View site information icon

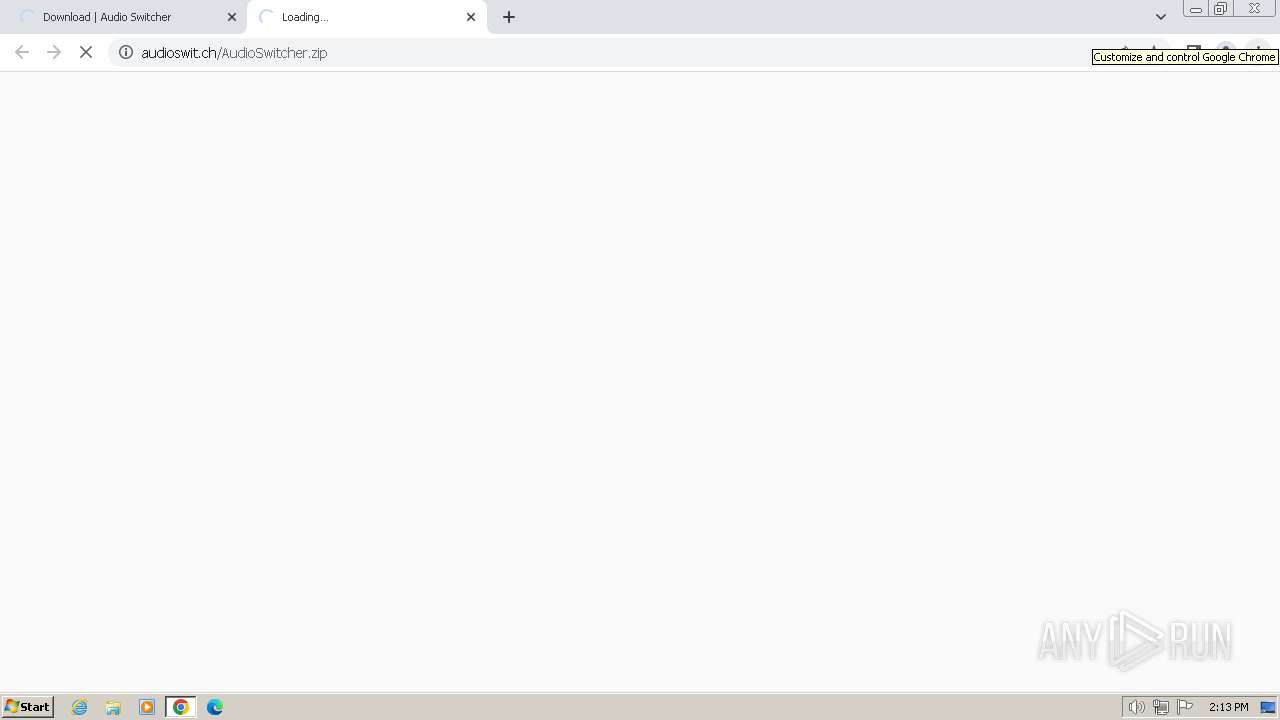click(126, 52)
